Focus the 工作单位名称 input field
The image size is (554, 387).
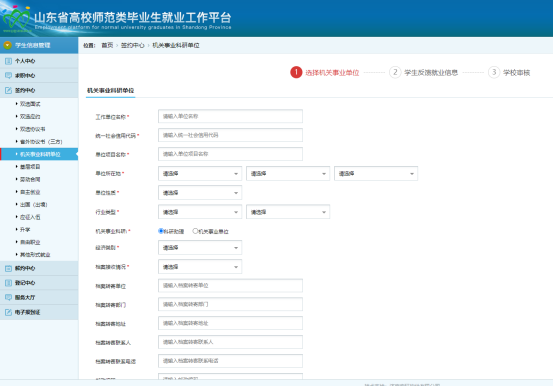[x=230, y=116]
